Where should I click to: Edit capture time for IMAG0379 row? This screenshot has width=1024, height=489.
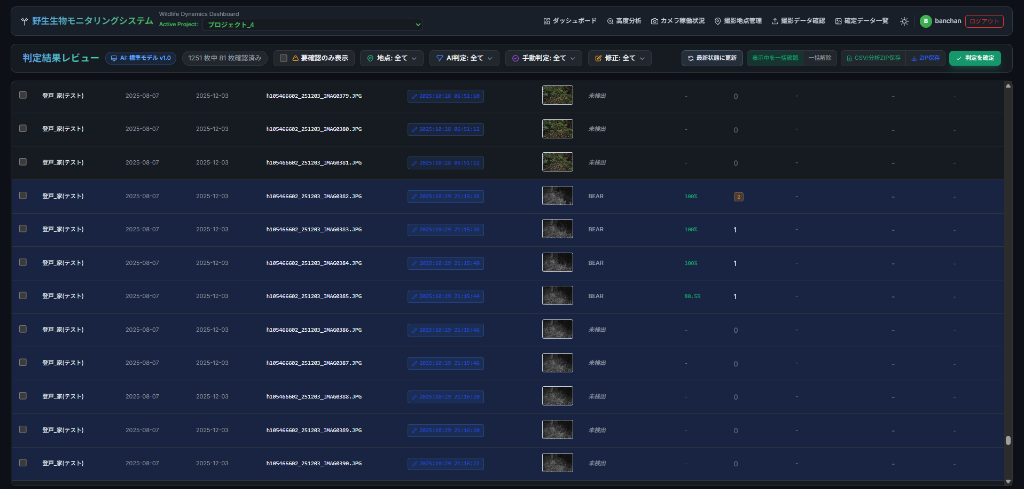pos(445,96)
